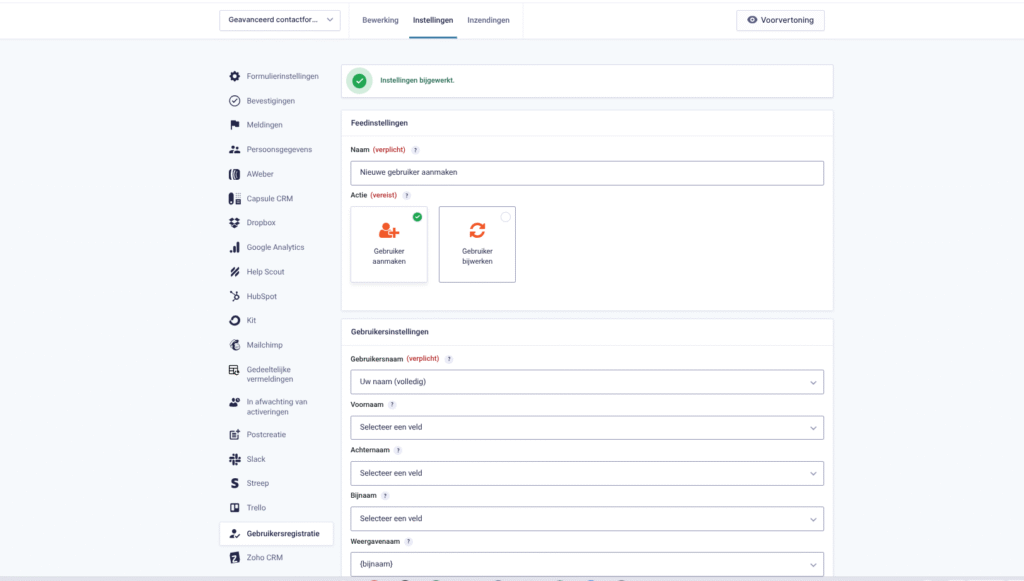
Task: Switch to the Bewerking tab
Action: tap(380, 19)
